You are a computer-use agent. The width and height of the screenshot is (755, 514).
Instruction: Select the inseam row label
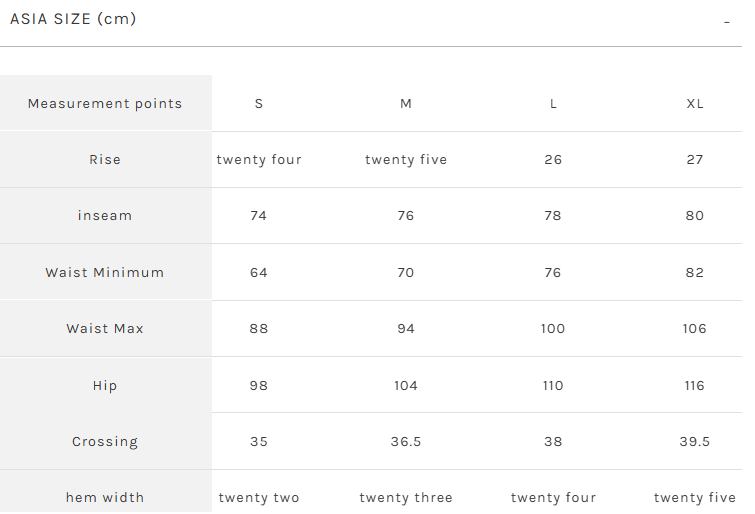tap(105, 215)
